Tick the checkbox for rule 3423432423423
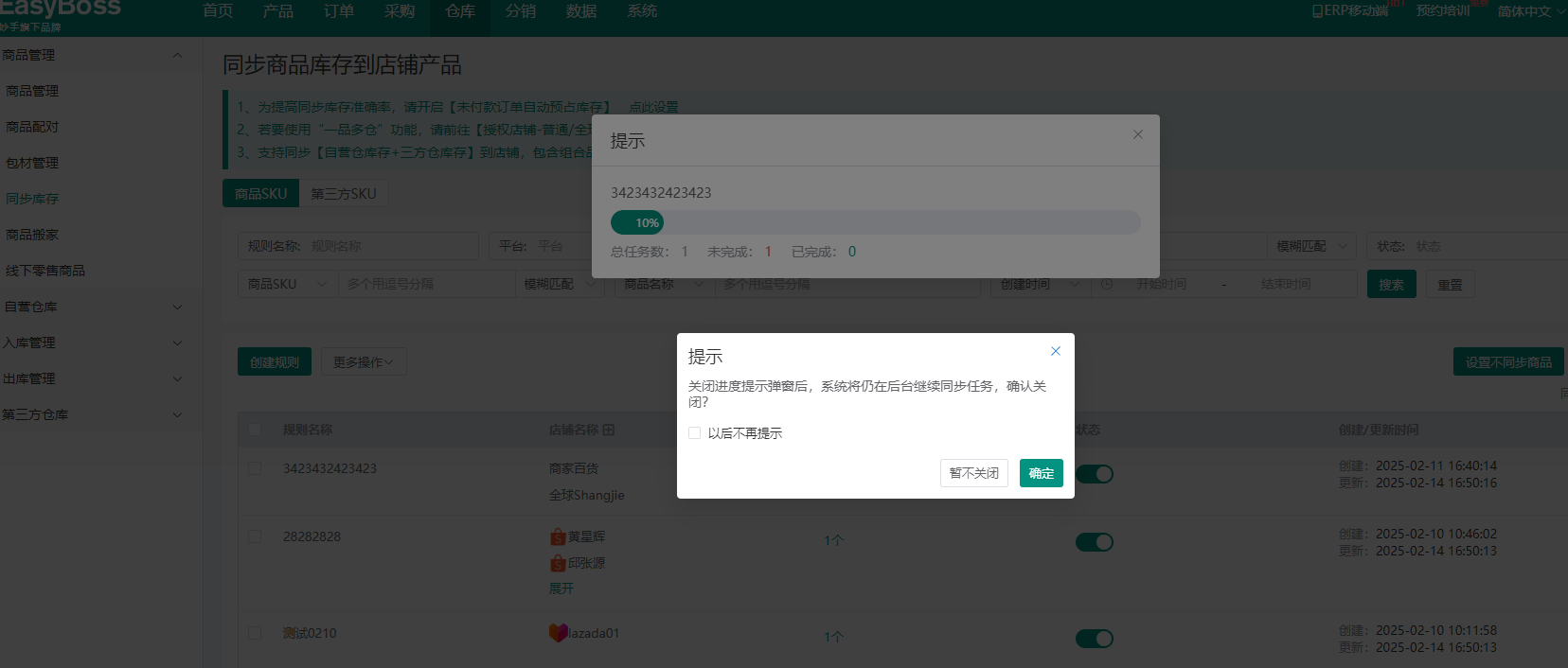Image resolution: width=1568 pixels, height=668 pixels. 255,468
